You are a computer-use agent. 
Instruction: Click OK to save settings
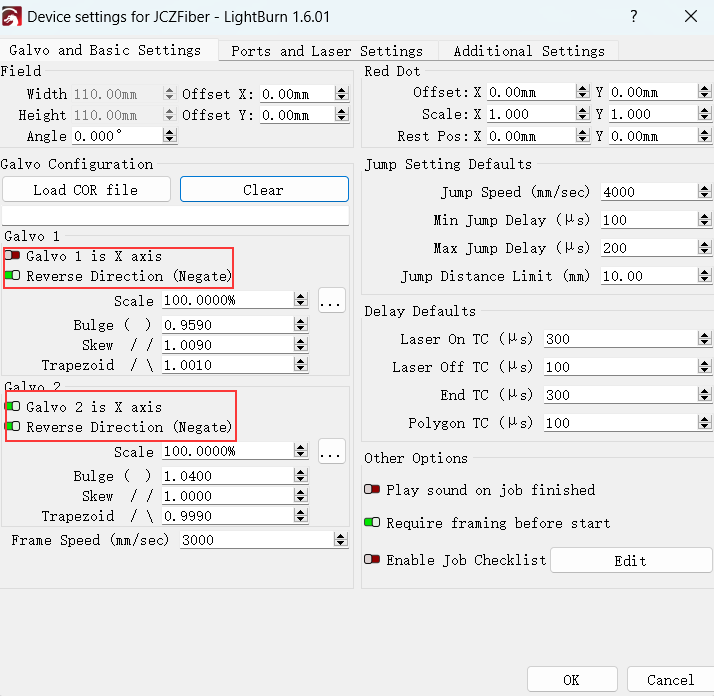tap(572, 680)
